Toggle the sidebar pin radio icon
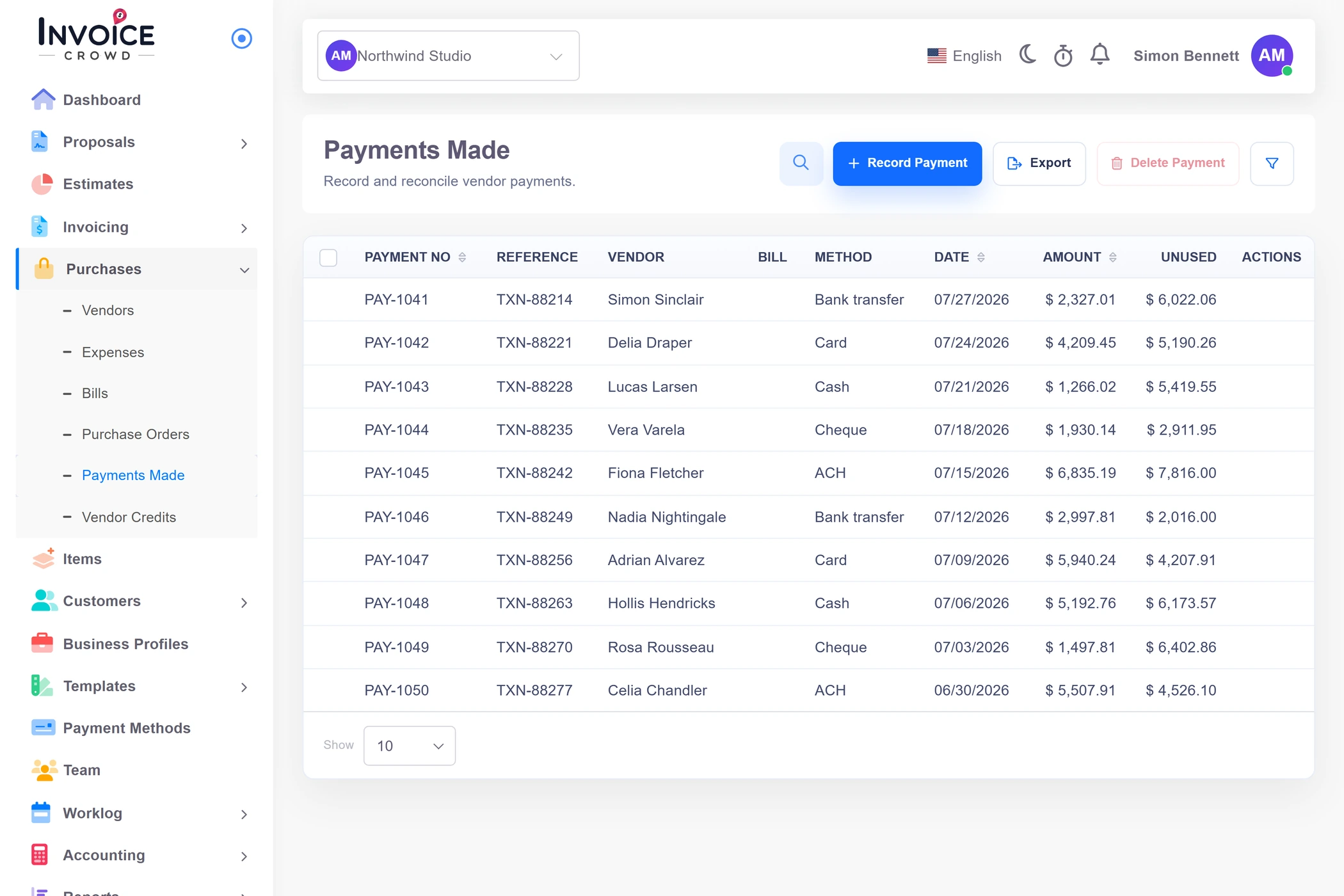This screenshot has height=896, width=1344. coord(241,38)
